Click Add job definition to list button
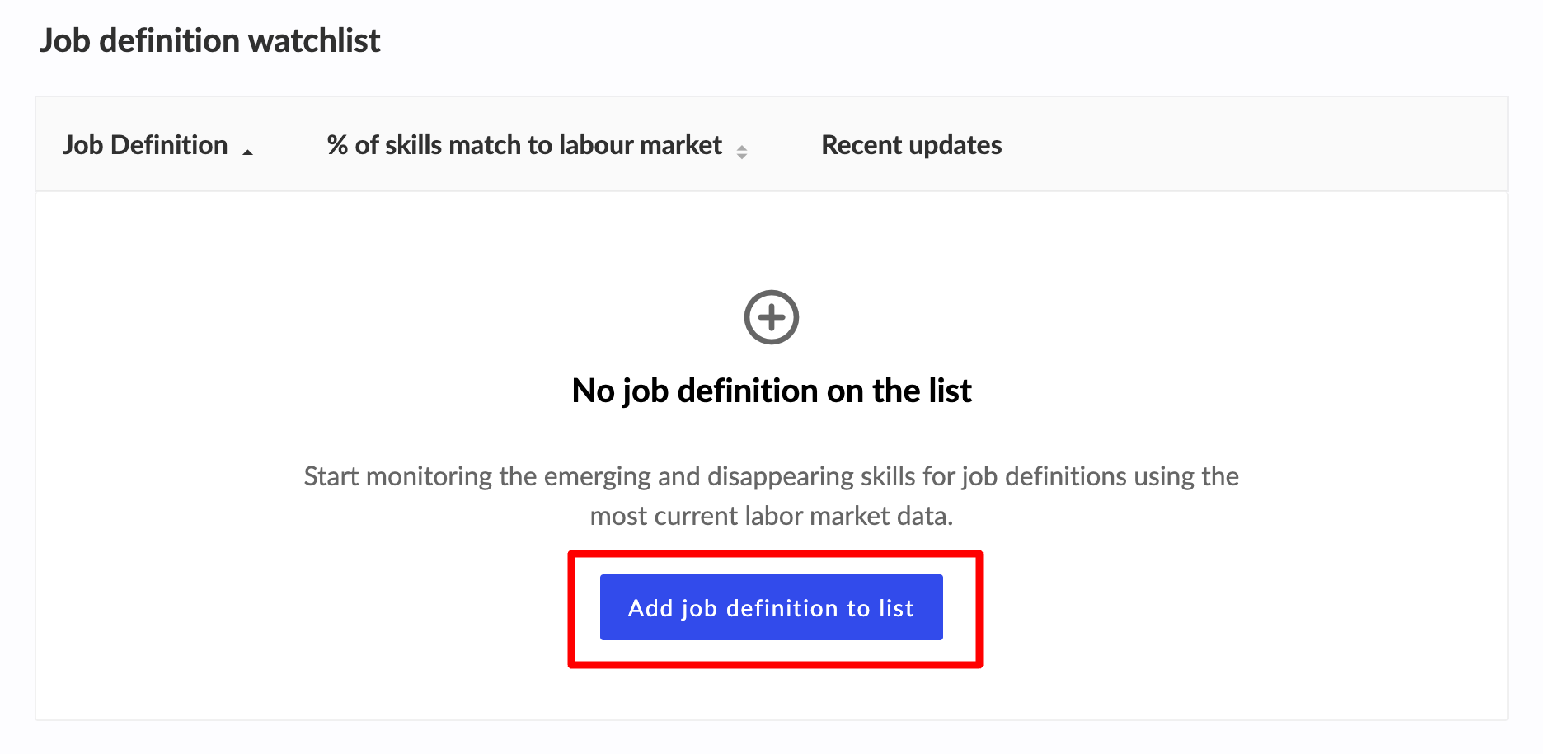Image resolution: width=1568 pixels, height=754 pixels. [x=771, y=607]
